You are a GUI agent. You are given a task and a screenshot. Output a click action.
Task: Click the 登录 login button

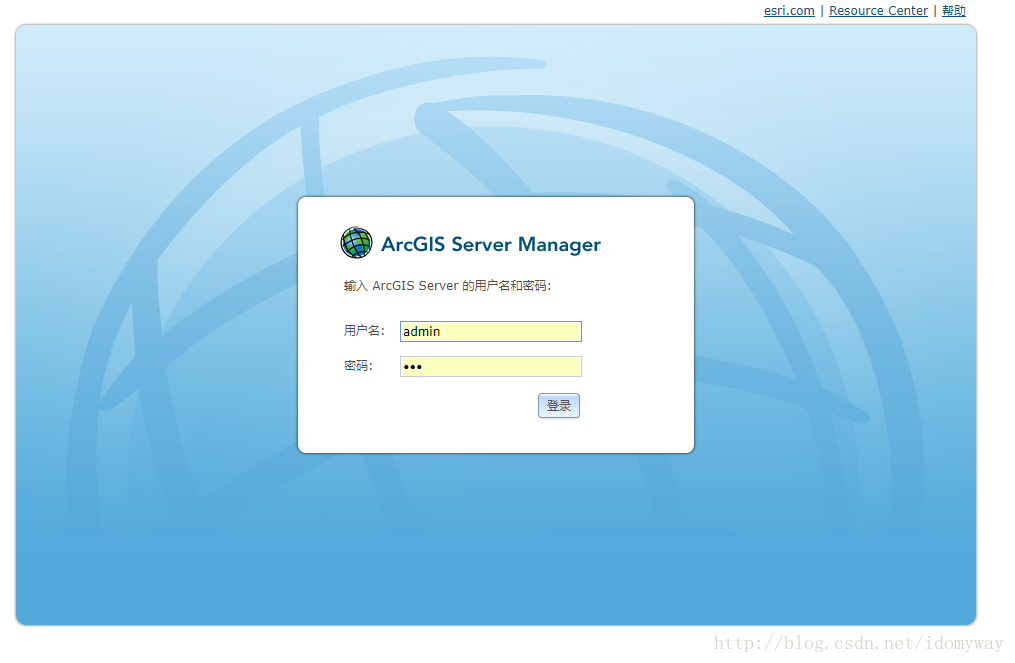pyautogui.click(x=559, y=405)
